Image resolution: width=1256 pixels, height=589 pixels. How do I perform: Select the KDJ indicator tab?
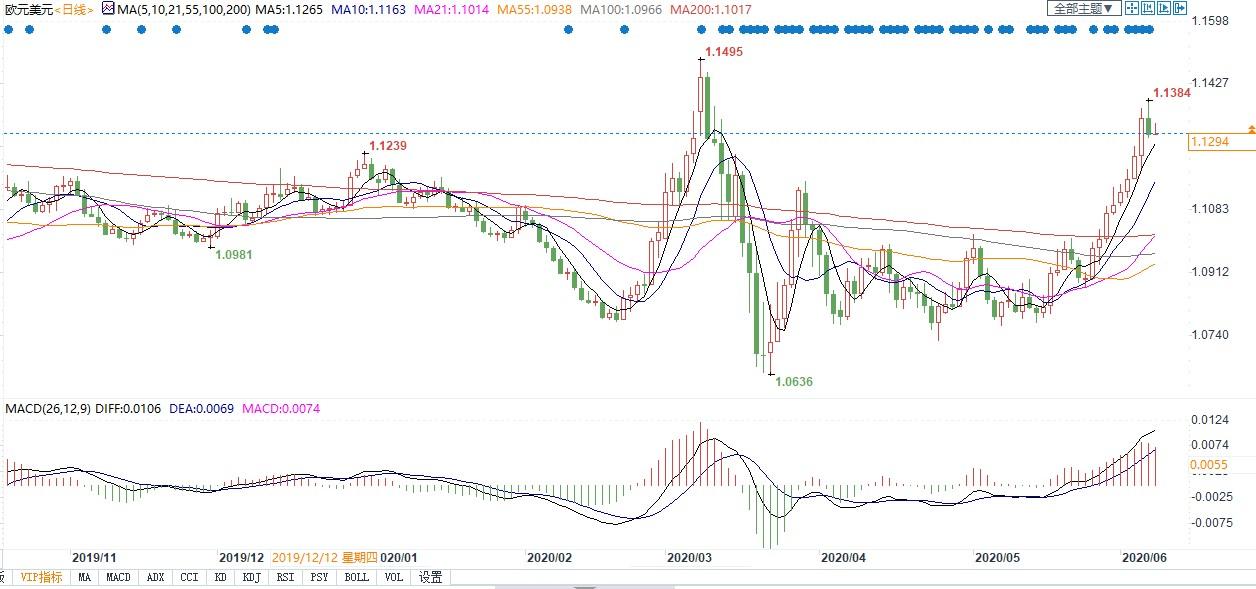pyautogui.click(x=250, y=577)
